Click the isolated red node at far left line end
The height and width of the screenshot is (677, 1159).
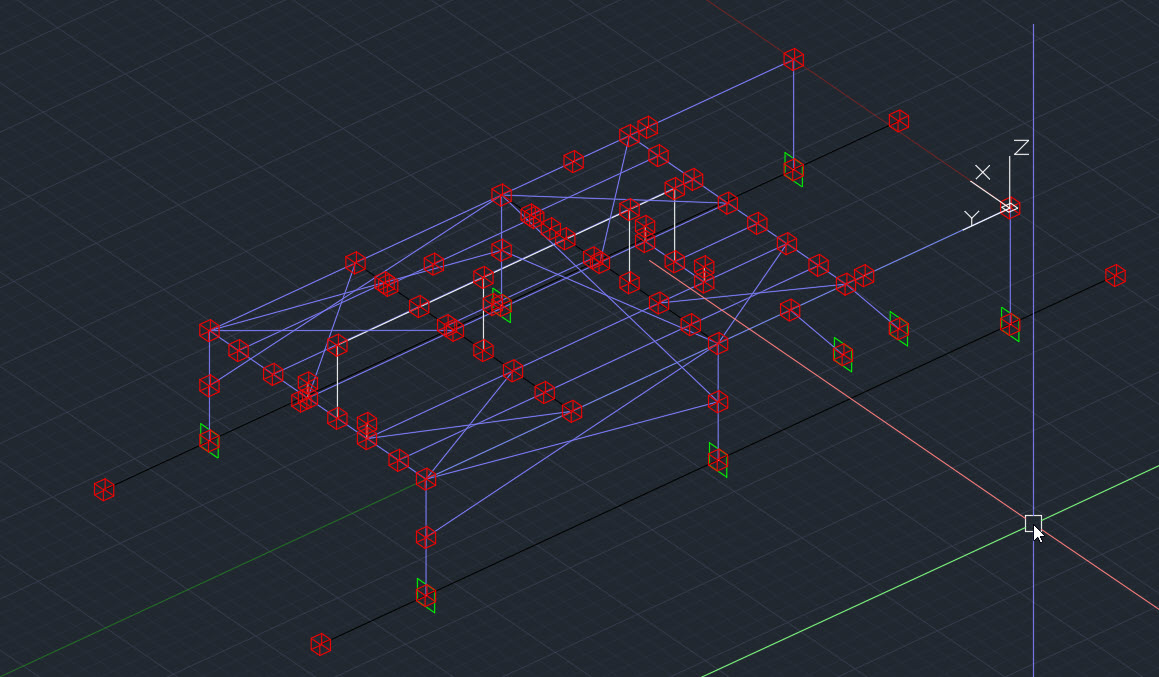point(104,489)
